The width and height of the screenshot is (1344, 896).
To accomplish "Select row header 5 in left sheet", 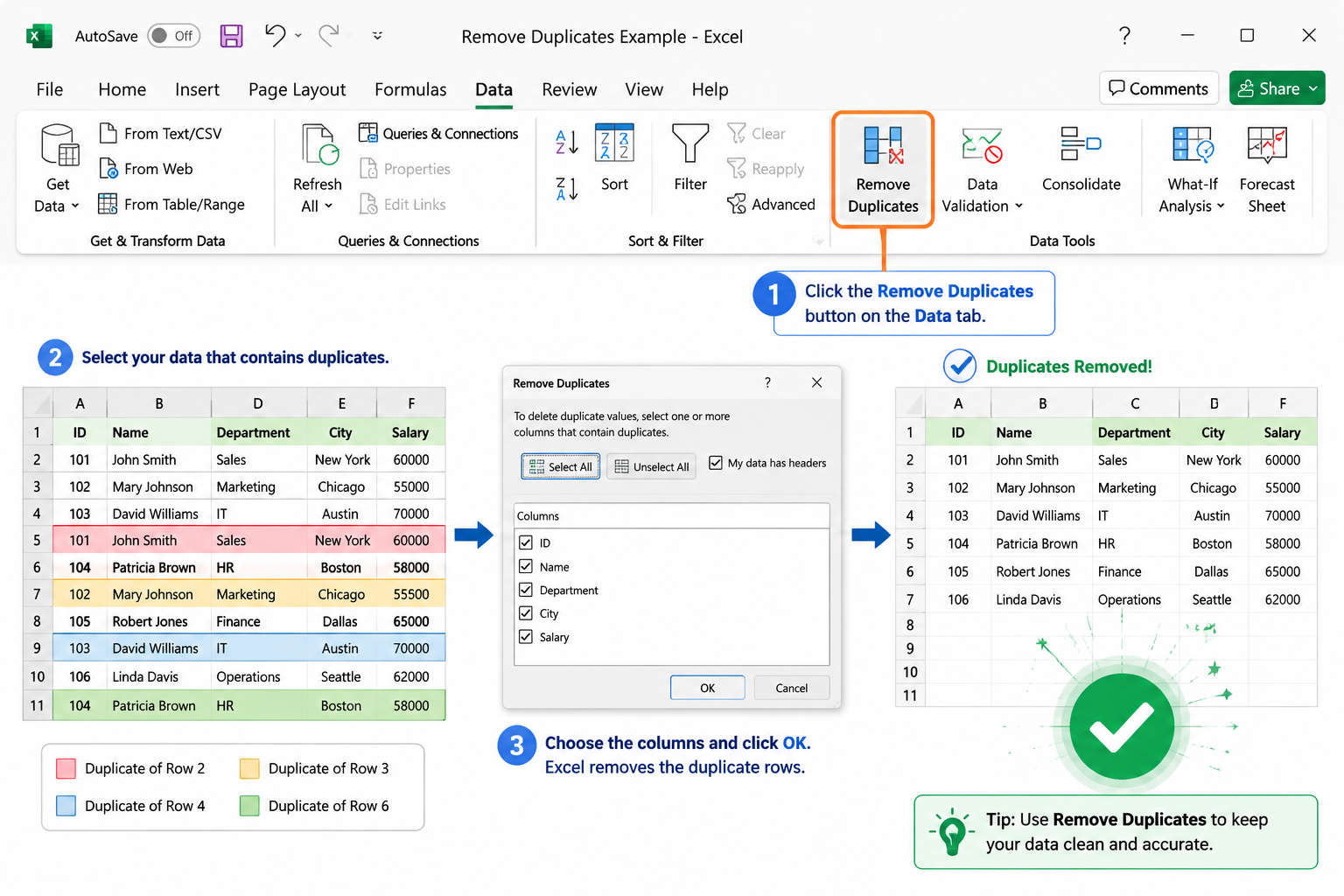I will (x=38, y=540).
